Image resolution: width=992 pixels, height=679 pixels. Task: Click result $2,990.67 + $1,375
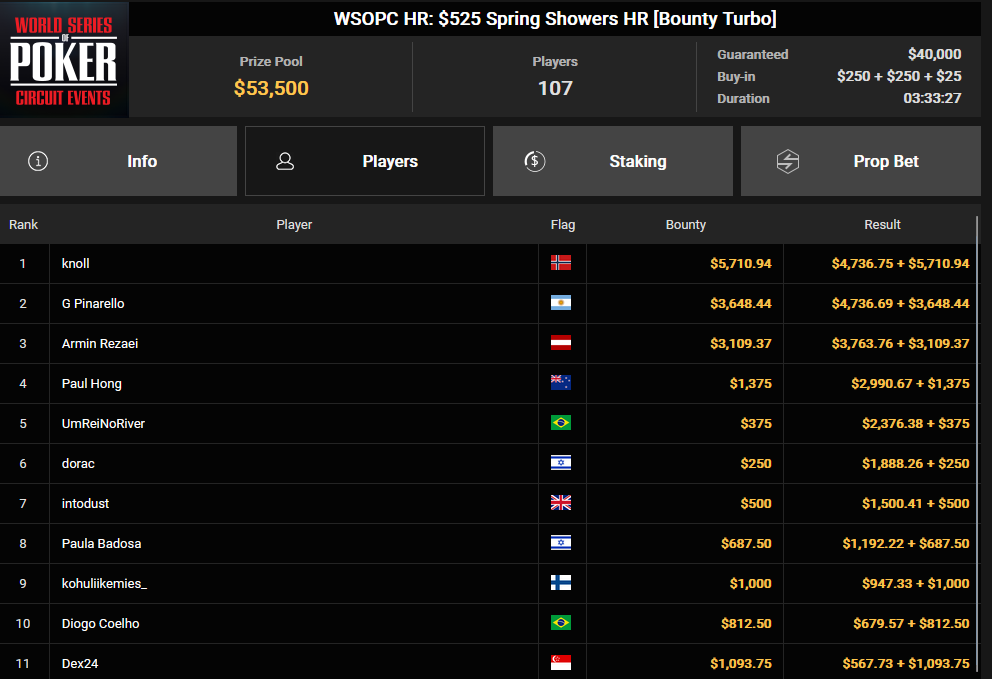coord(910,383)
